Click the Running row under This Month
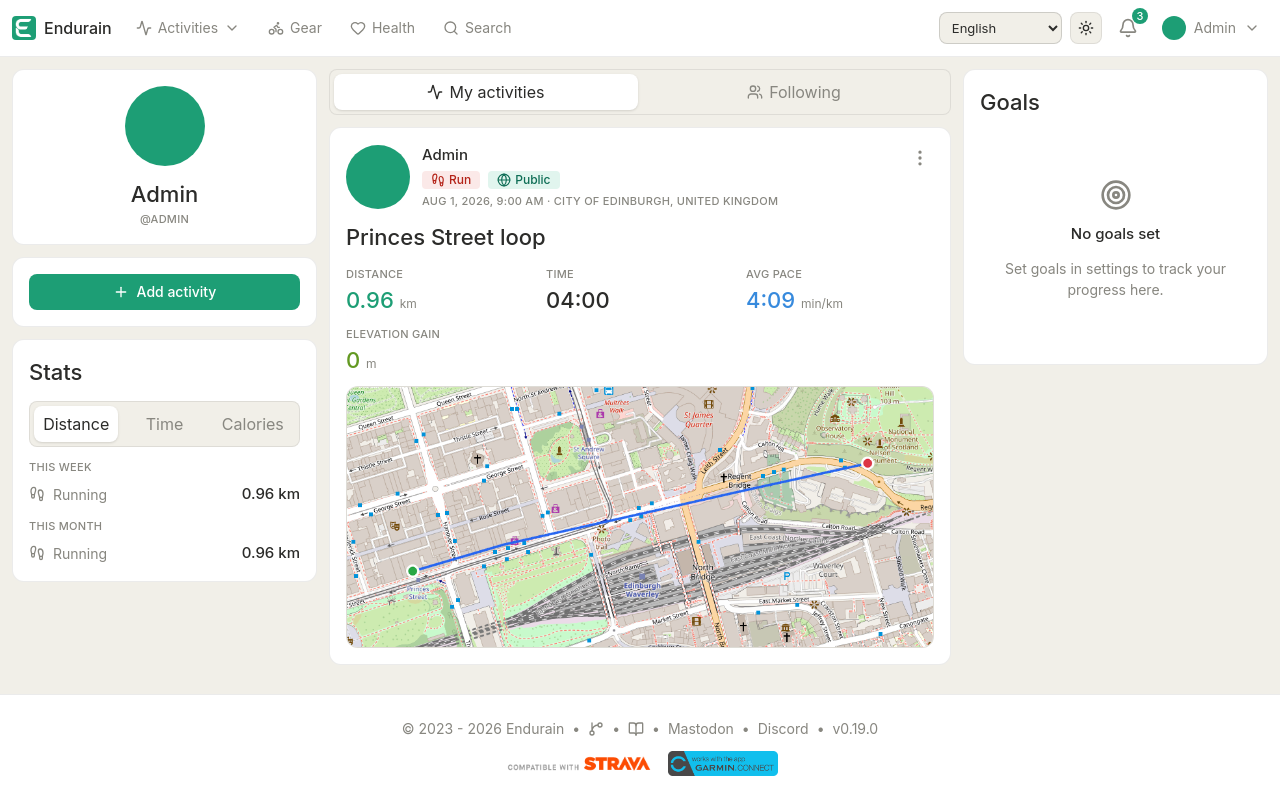The width and height of the screenshot is (1280, 800). tap(164, 553)
